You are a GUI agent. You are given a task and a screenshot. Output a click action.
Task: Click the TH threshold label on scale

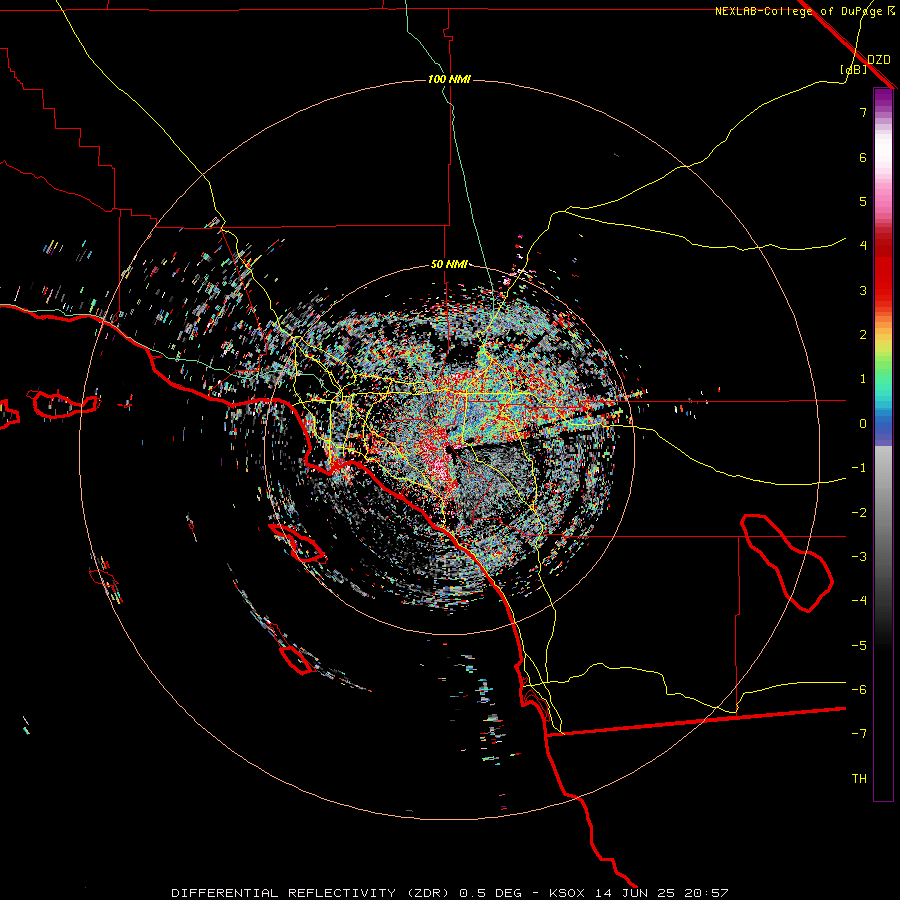pos(859,779)
